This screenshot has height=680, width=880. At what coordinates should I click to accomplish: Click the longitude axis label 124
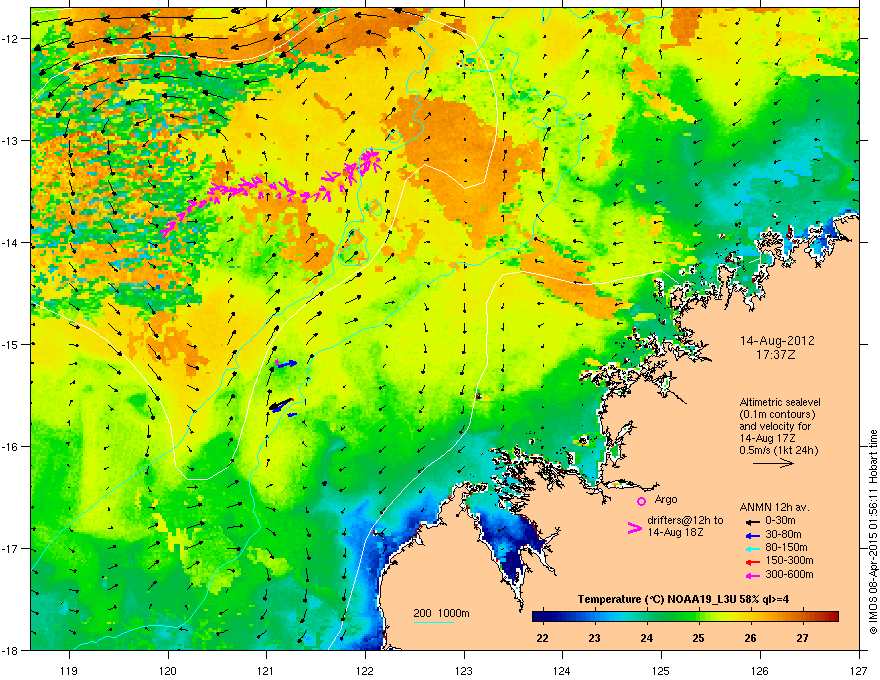click(562, 670)
